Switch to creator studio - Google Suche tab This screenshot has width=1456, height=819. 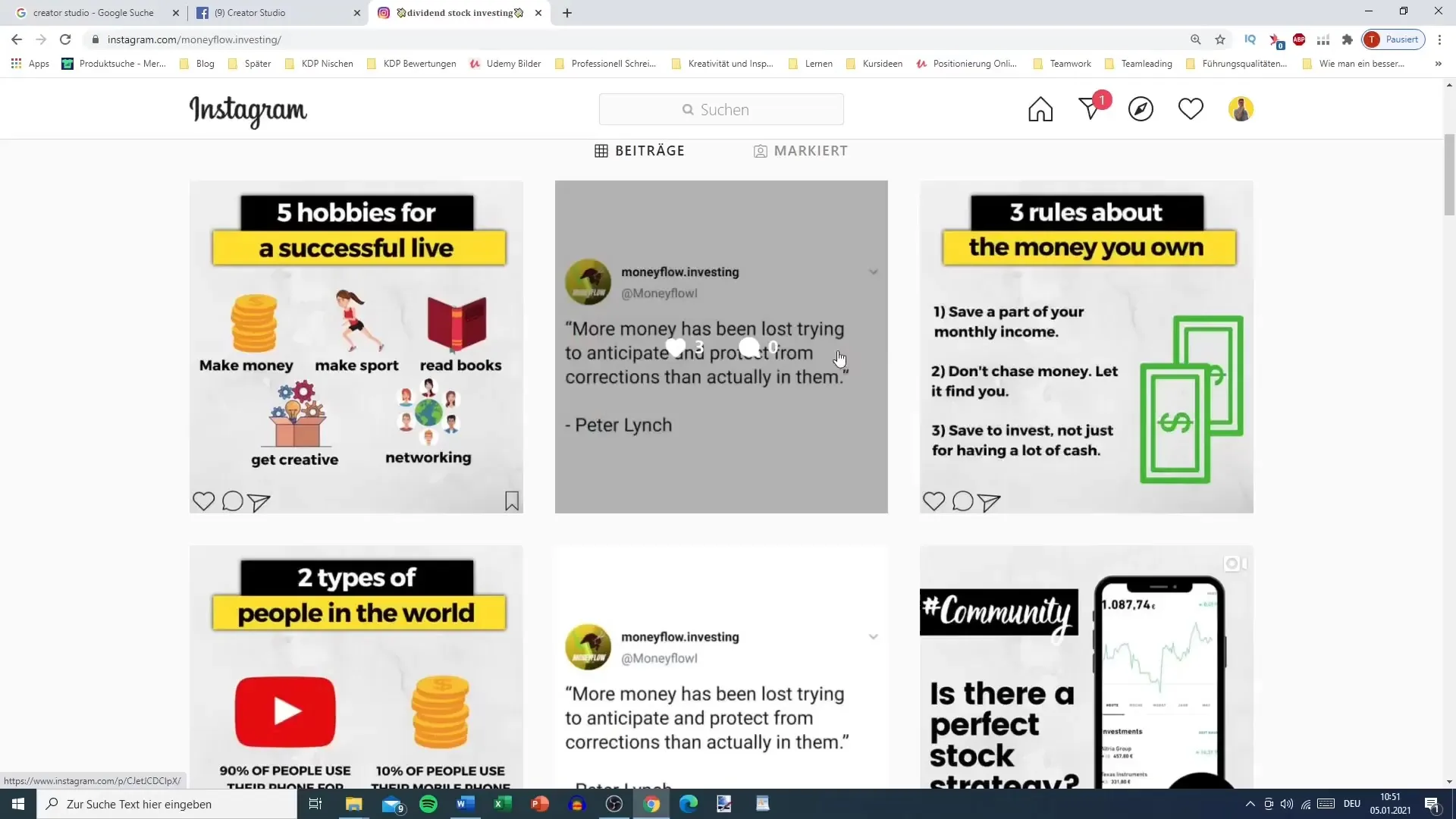pyautogui.click(x=93, y=13)
